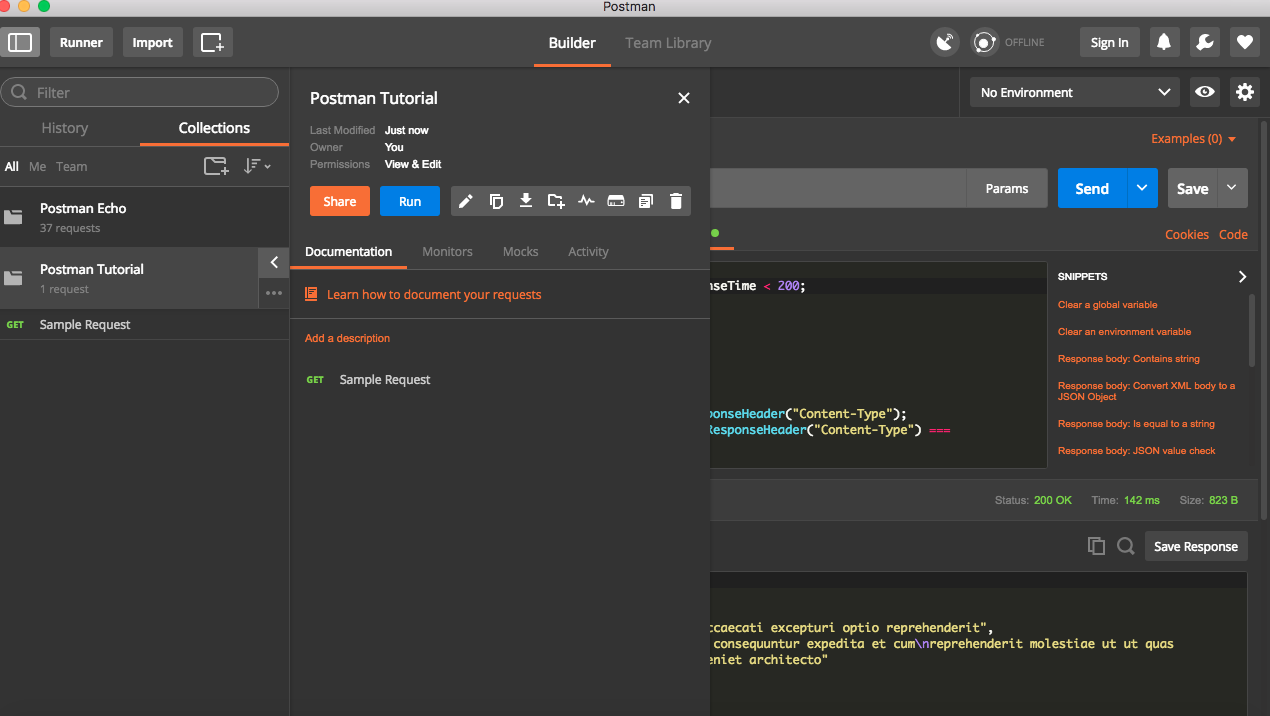
Task: Click Add a description link
Action: (x=347, y=338)
